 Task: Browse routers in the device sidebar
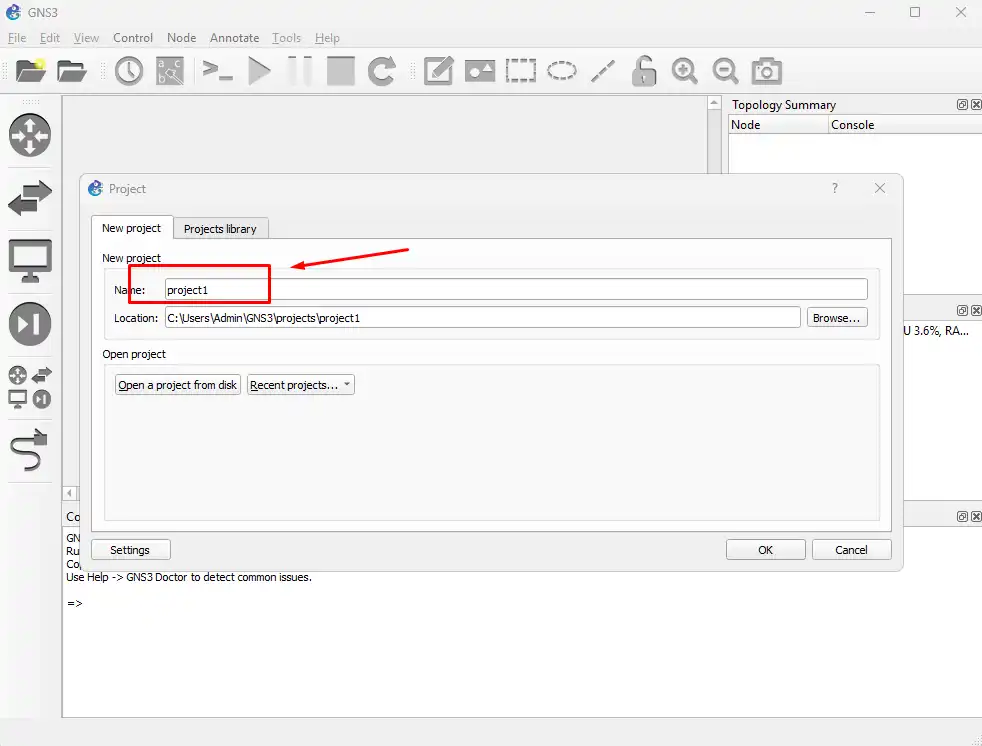(30, 135)
